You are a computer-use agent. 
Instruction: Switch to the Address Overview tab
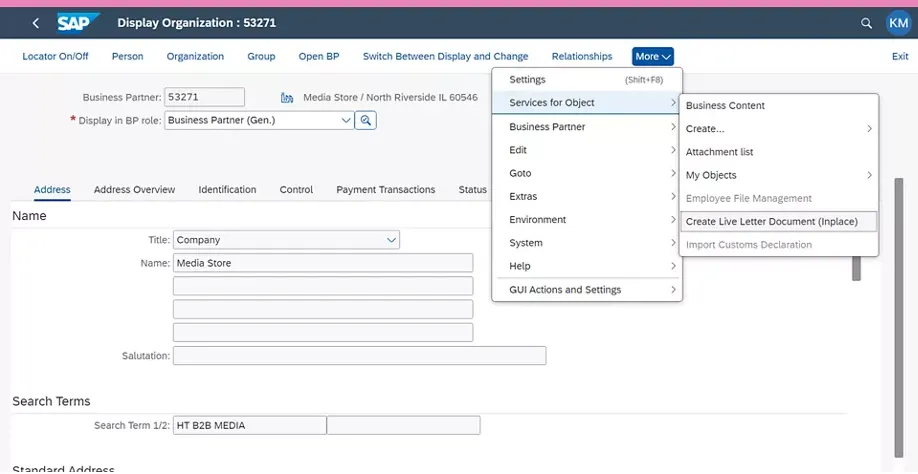tap(134, 189)
